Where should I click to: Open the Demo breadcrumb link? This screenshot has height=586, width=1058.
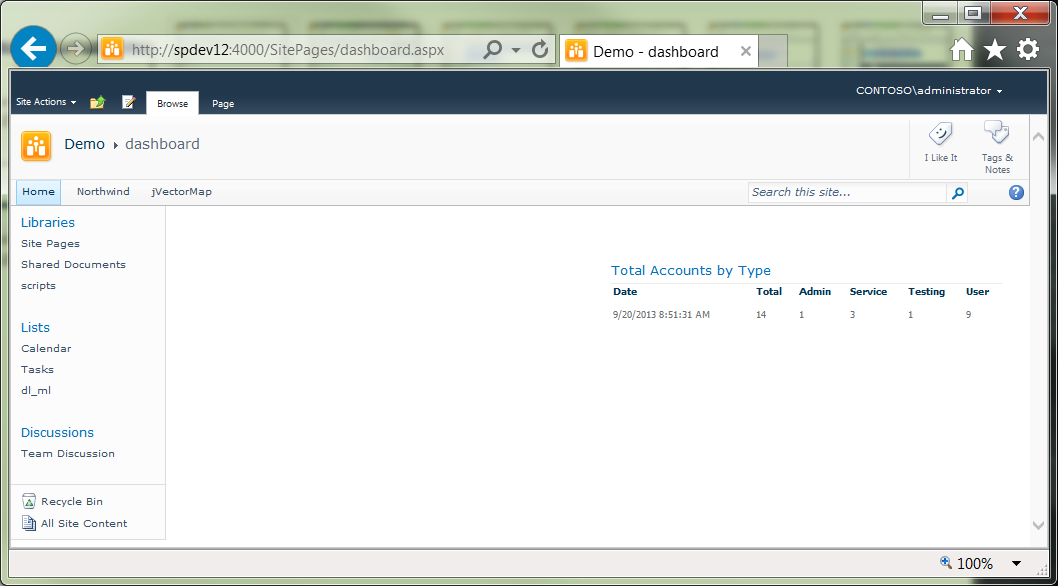pyautogui.click(x=84, y=144)
